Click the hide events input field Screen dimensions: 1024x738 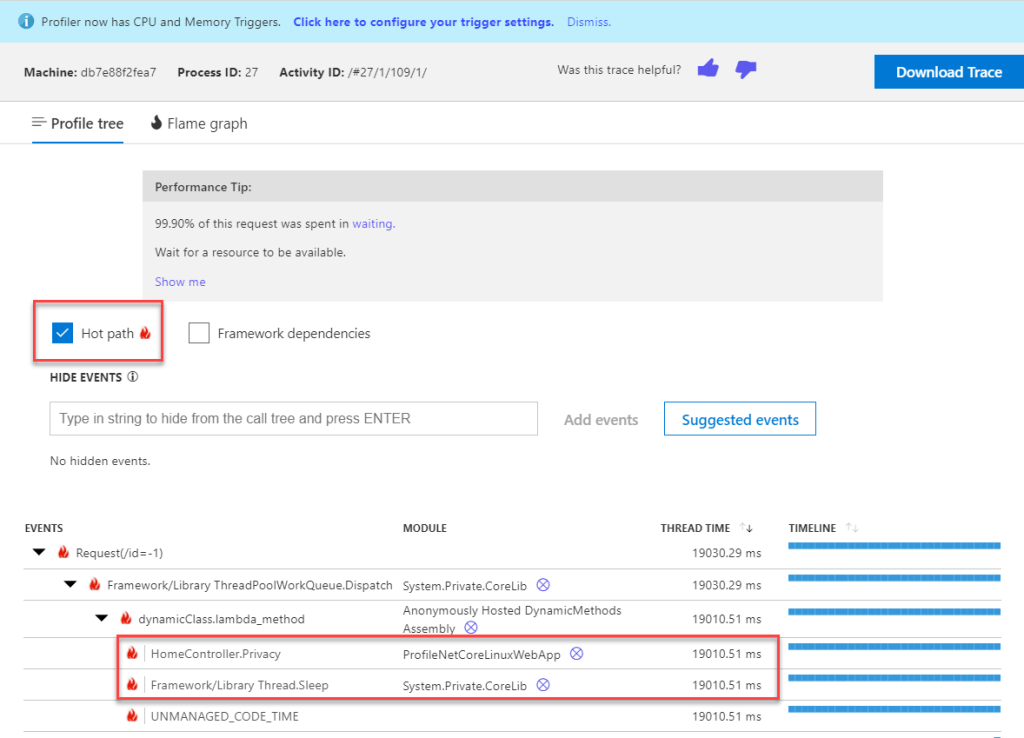pos(293,418)
